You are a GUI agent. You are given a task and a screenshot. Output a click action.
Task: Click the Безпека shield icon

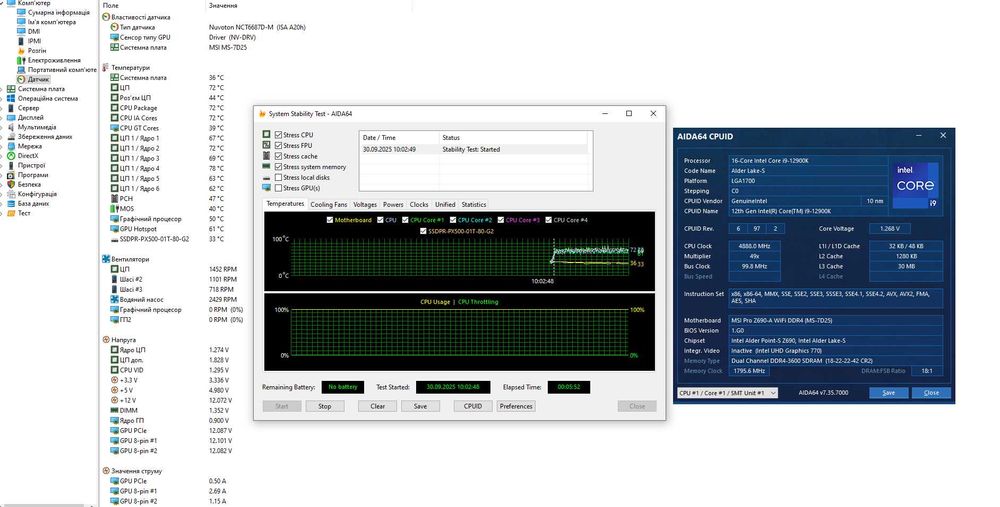[11, 184]
